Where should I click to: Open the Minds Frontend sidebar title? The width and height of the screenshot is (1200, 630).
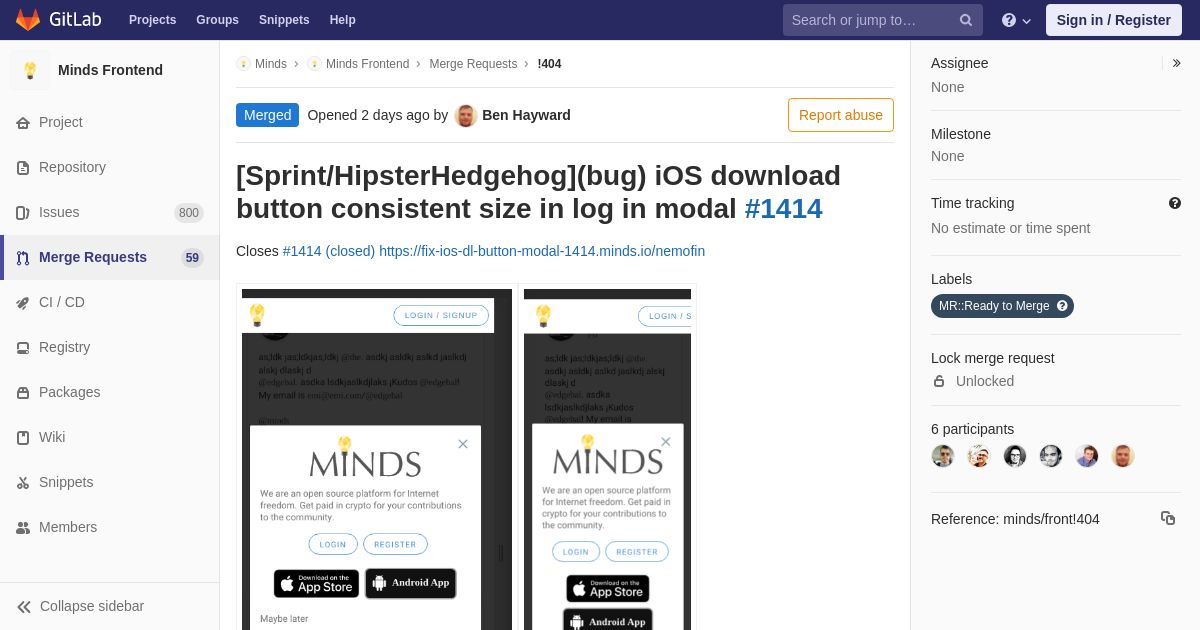[x=110, y=70]
